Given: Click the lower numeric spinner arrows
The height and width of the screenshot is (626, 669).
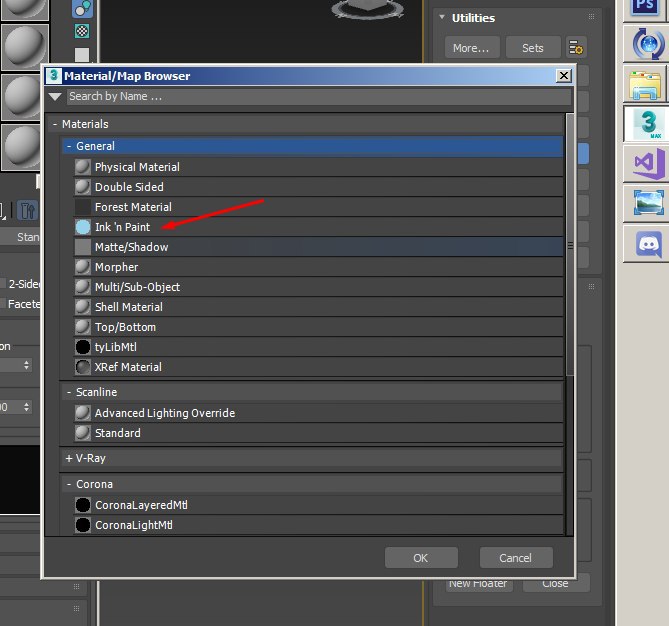Looking at the screenshot, I should (x=26, y=407).
